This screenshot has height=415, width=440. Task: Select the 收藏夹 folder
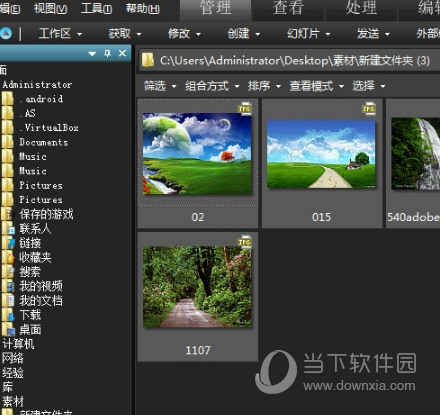35,257
